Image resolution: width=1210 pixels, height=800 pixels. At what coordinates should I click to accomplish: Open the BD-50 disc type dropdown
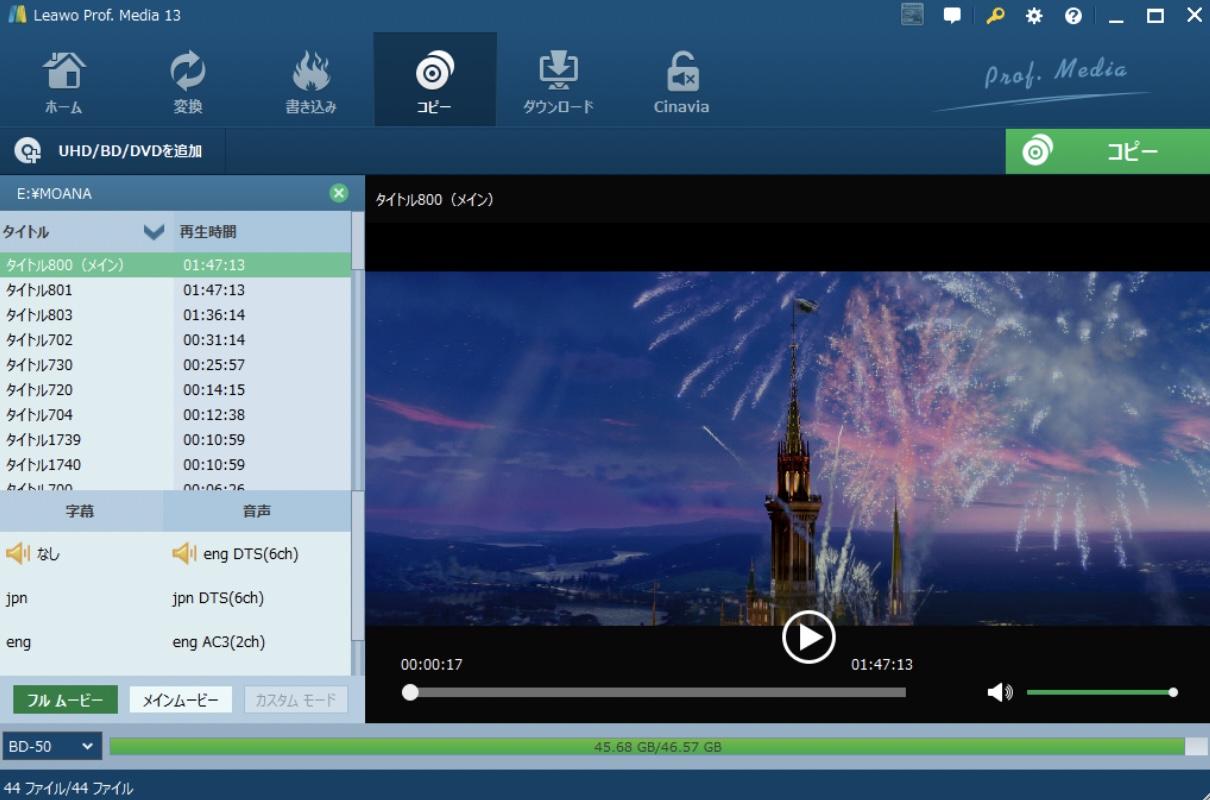click(52, 746)
